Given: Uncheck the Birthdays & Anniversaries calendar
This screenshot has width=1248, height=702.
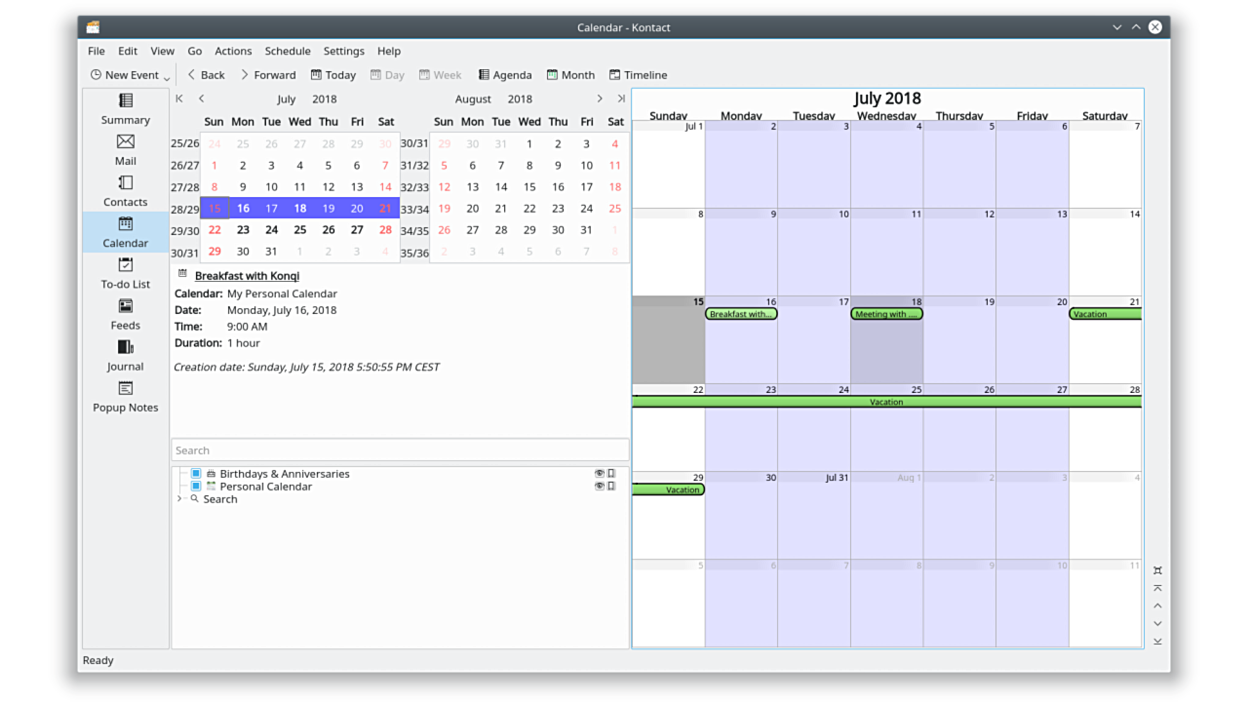Looking at the screenshot, I should pyautogui.click(x=196, y=474).
